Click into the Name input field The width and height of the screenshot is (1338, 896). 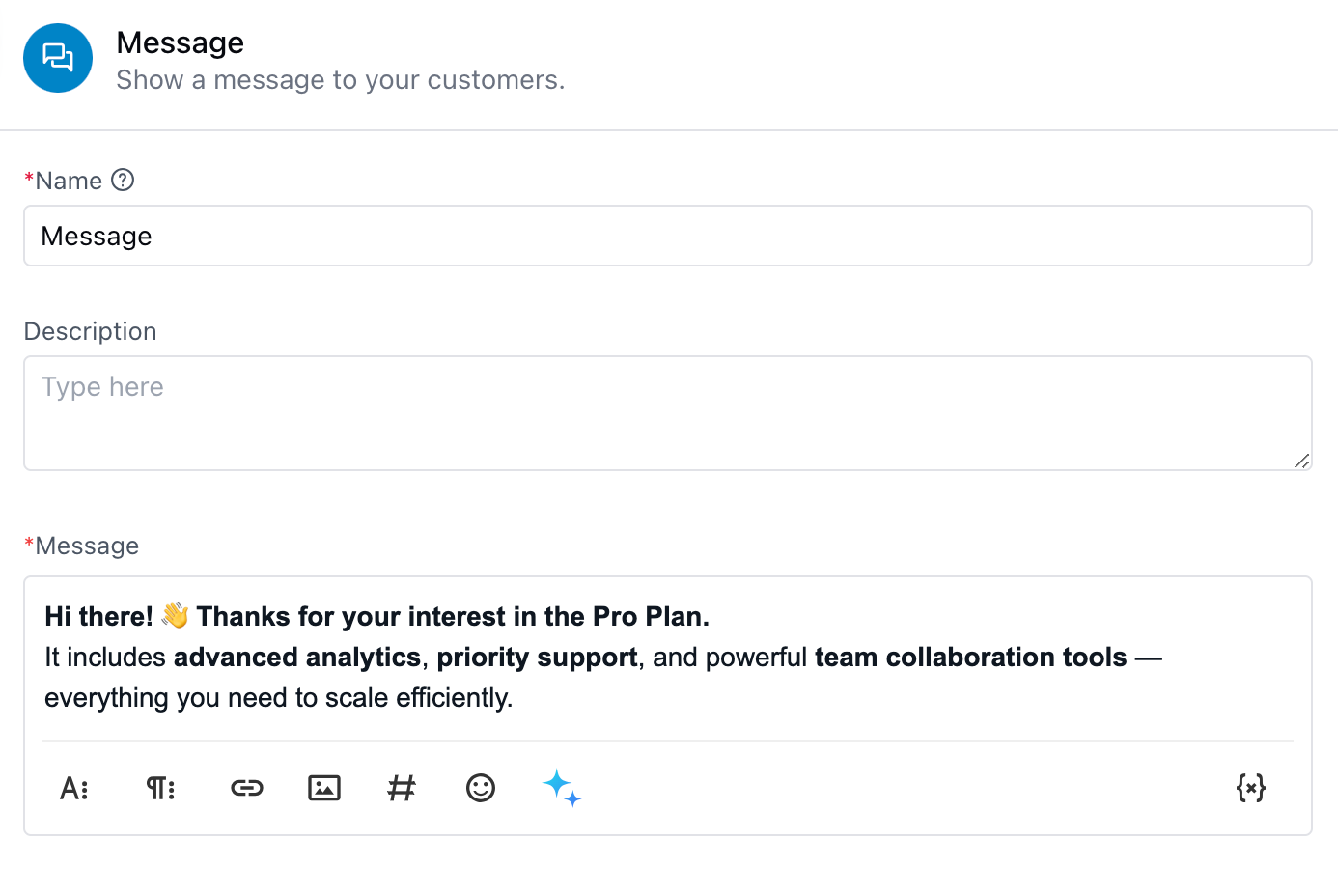pos(668,236)
